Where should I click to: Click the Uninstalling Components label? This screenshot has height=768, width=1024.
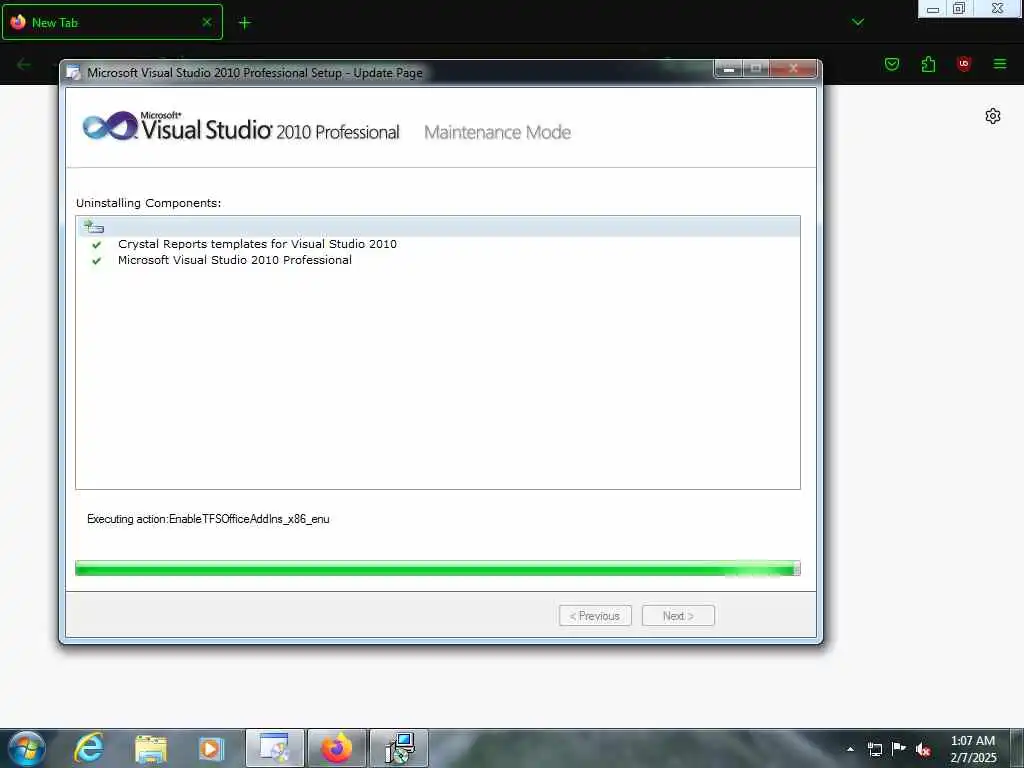click(x=148, y=203)
